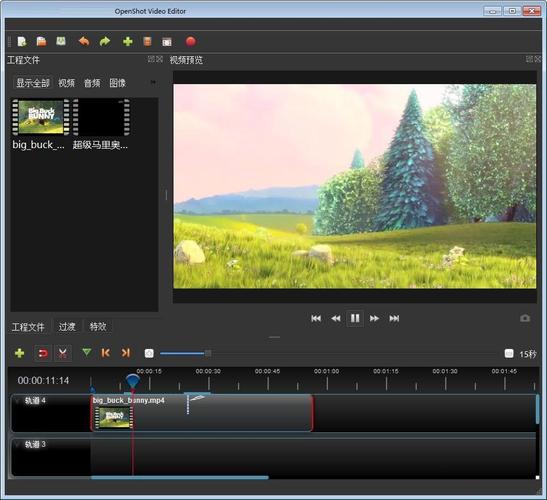
Task: Zoom out the timeline with the right zoom icon
Action: (509, 353)
